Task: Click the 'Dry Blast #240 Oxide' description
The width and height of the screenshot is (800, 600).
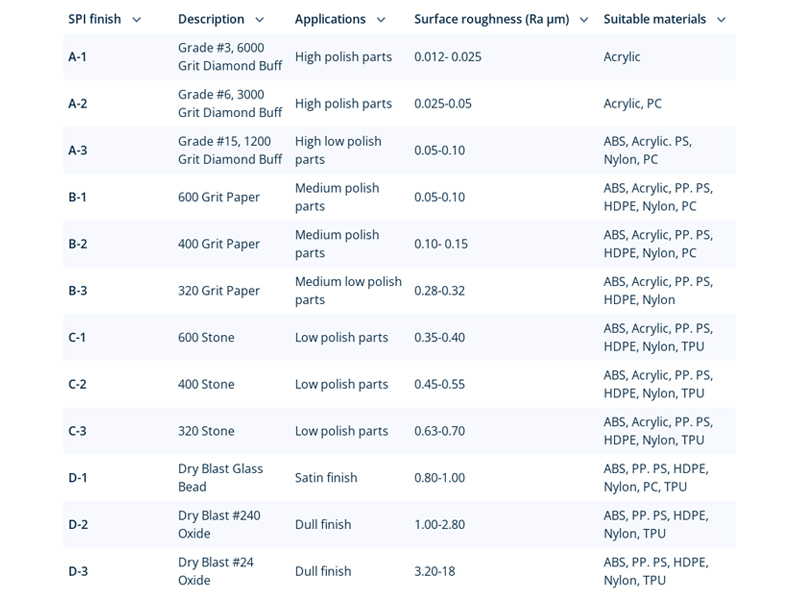Action: (219, 524)
